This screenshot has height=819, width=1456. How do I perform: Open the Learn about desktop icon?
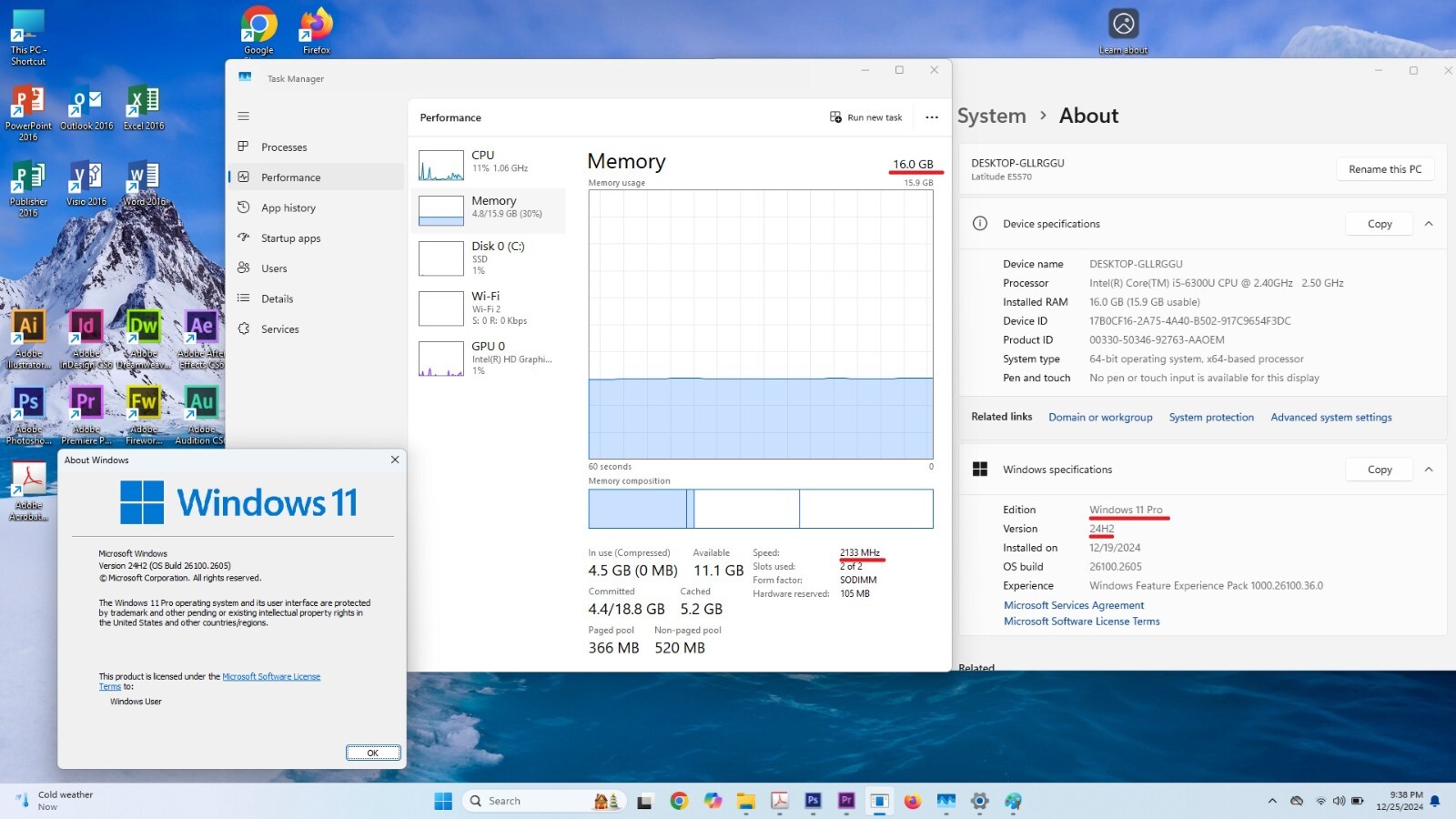pos(1123,31)
